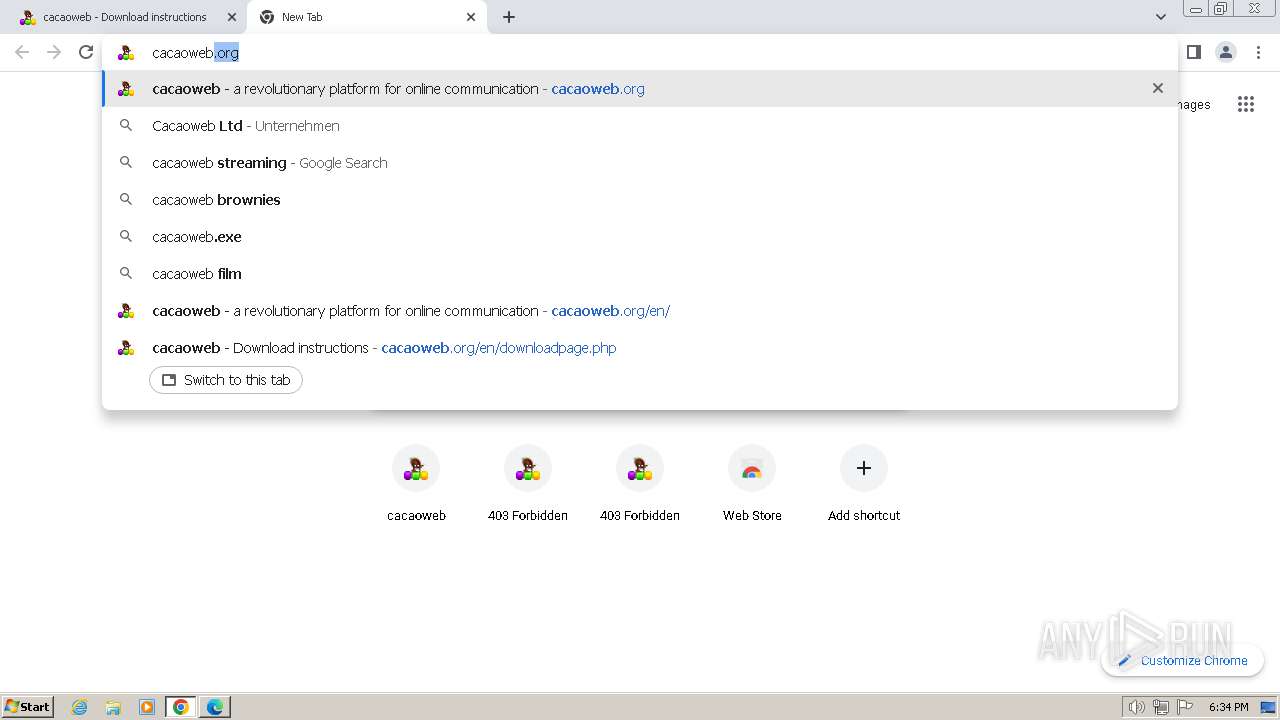Viewport: 1280px width, 720px height.
Task: Open the first 403 Forbidden shortcut
Action: point(528,486)
